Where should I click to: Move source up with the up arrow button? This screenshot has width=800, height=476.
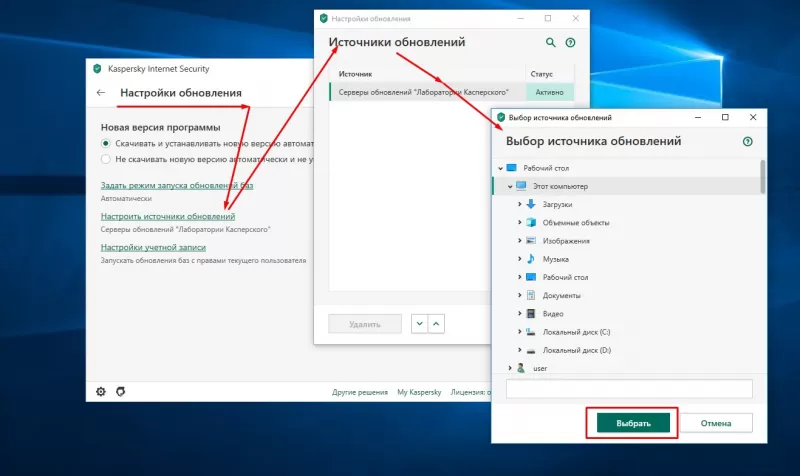pyautogui.click(x=436, y=323)
